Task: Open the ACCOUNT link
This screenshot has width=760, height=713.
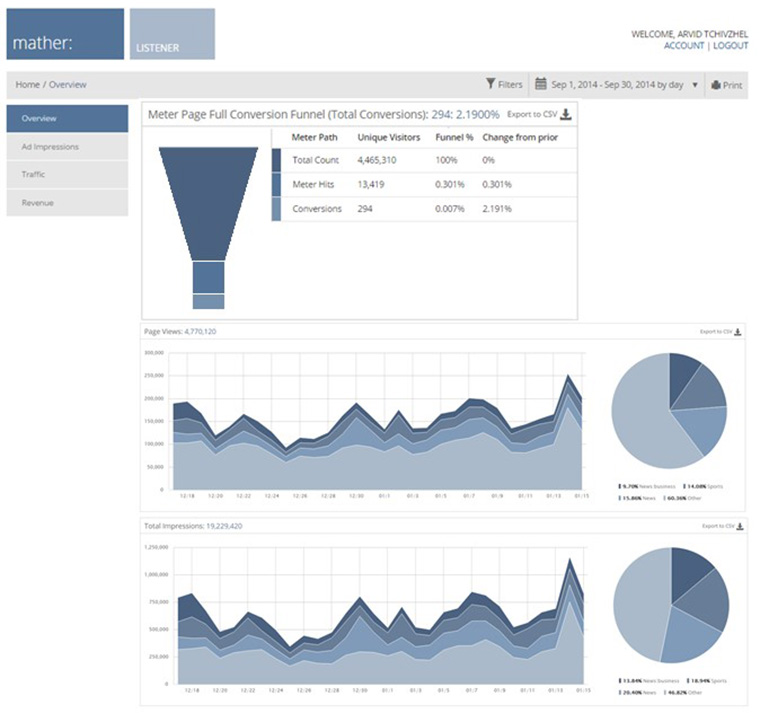Action: (683, 46)
